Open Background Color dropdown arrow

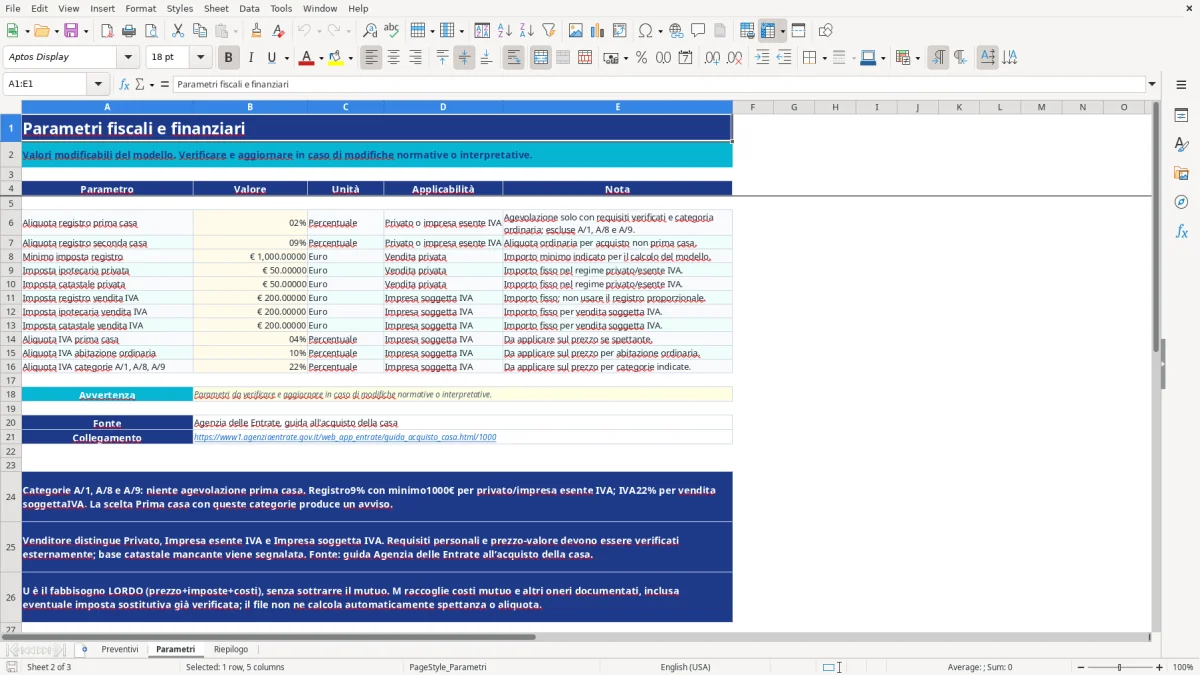pyautogui.click(x=350, y=58)
